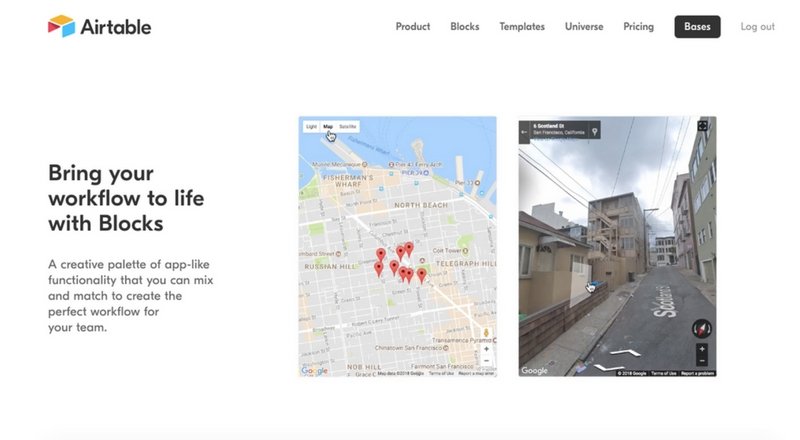Click Terms of Use in Street View

click(664, 373)
